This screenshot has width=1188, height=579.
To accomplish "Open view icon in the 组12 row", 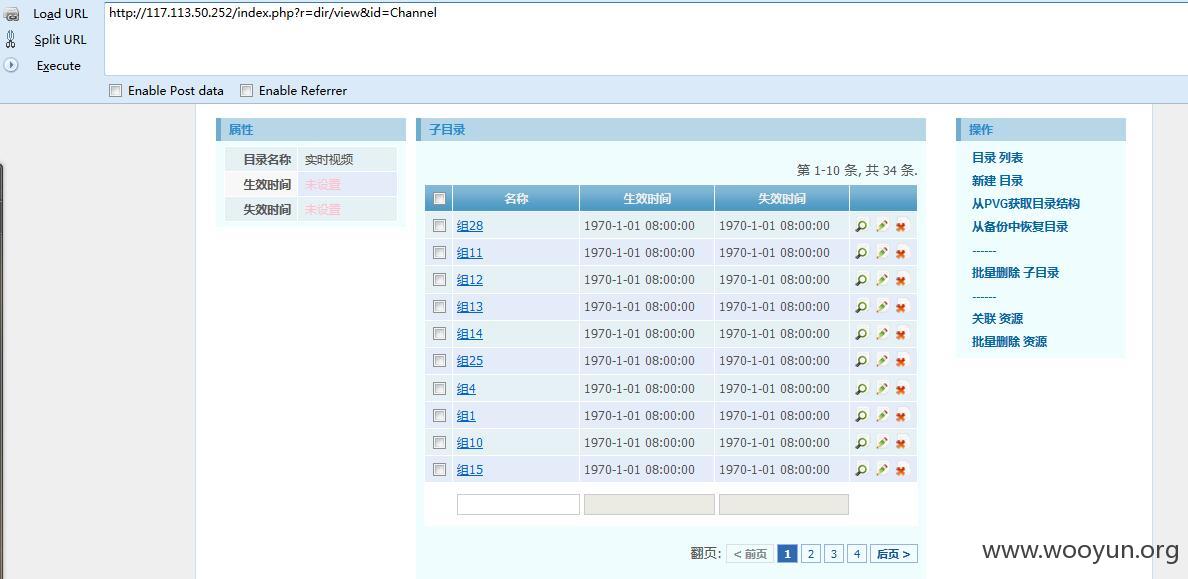I will click(x=861, y=280).
